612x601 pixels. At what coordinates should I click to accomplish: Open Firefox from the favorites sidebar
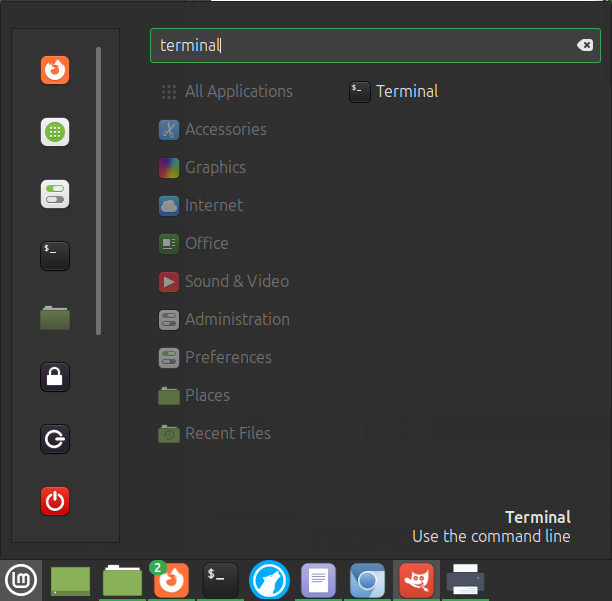[55, 70]
